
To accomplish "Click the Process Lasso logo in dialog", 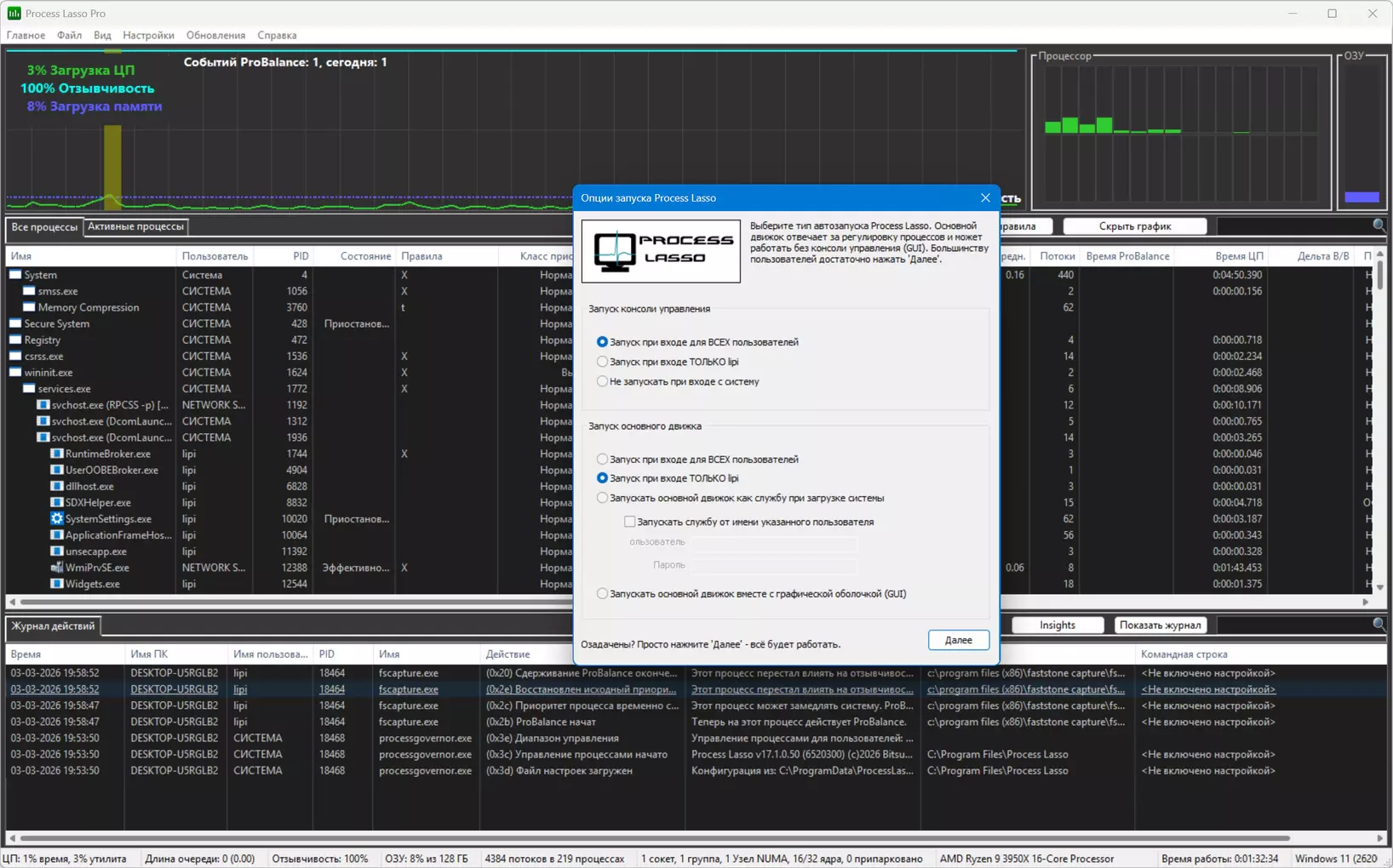I will coord(661,251).
